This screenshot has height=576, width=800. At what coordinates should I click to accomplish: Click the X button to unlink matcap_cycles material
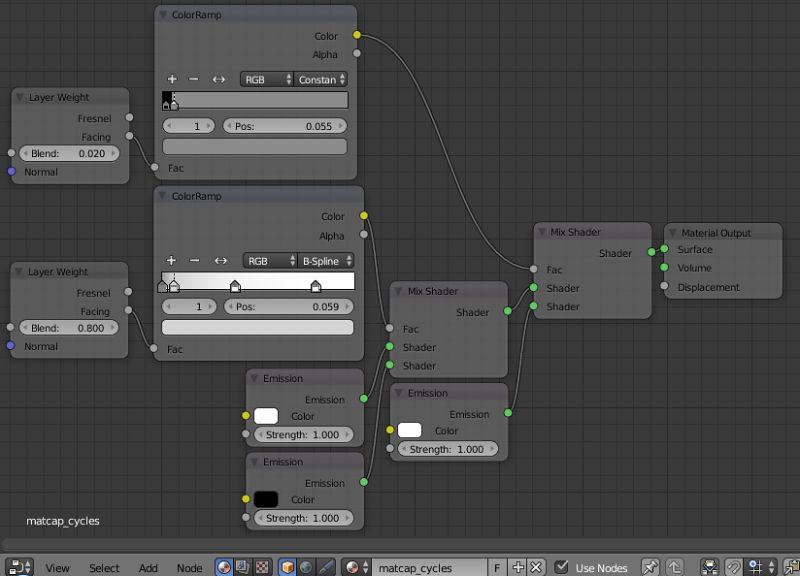(x=534, y=567)
